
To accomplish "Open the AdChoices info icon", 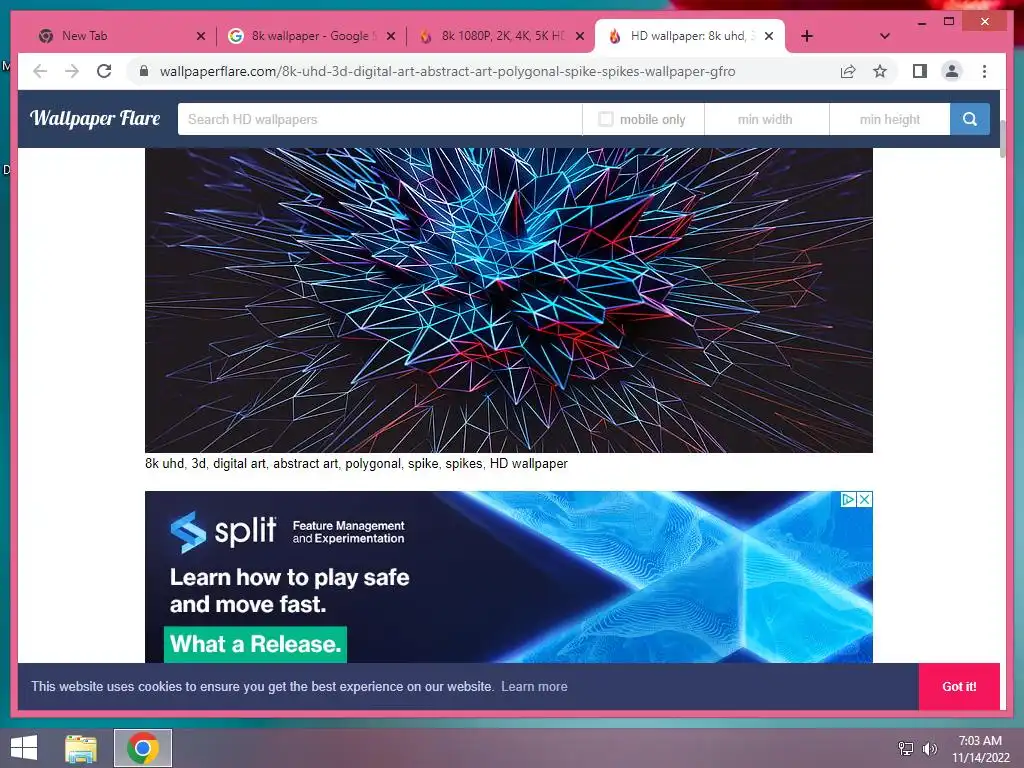I will pos(848,500).
